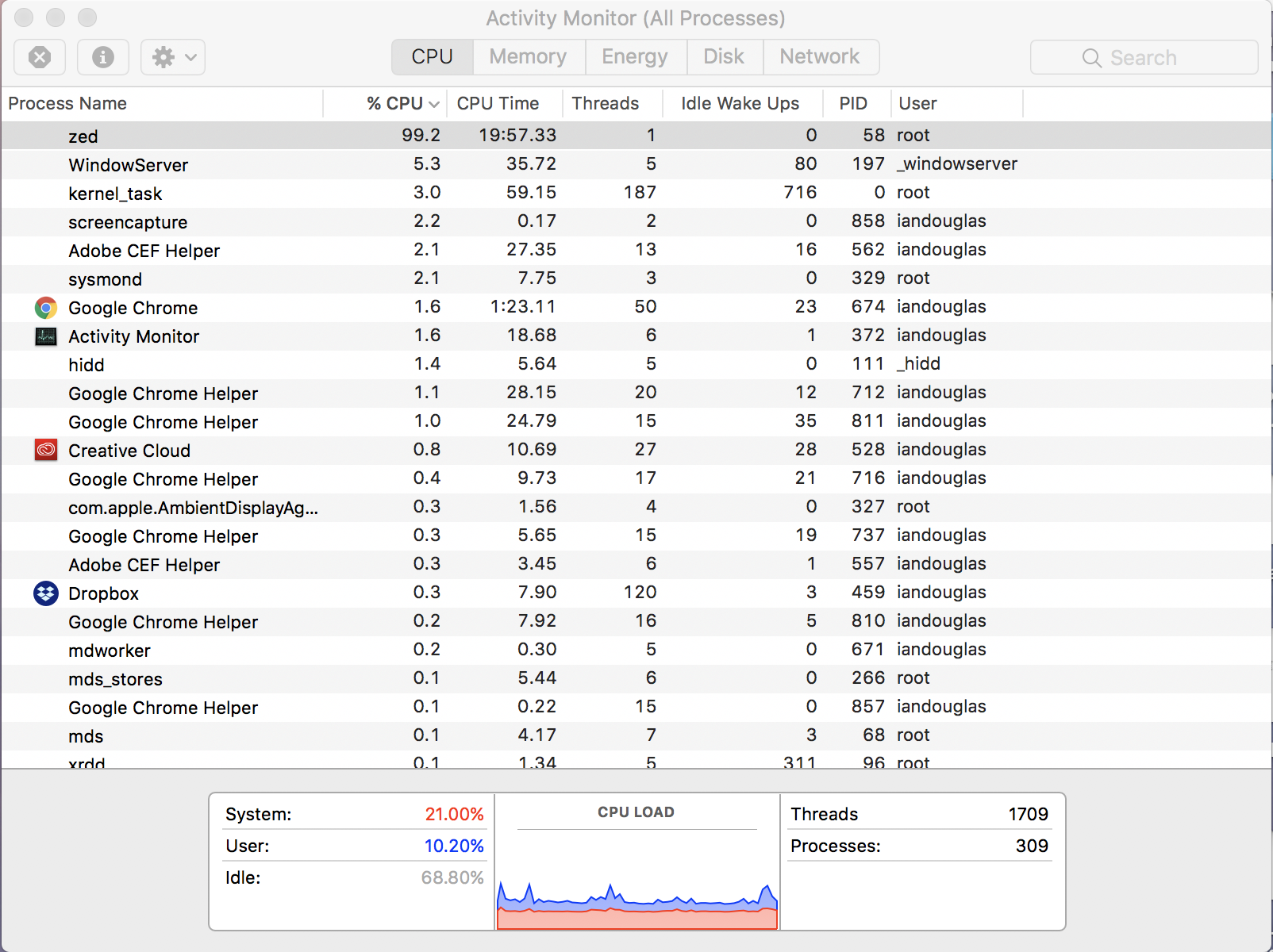Click the Activity Monitor app icon in list
1273x952 pixels.
coord(46,336)
